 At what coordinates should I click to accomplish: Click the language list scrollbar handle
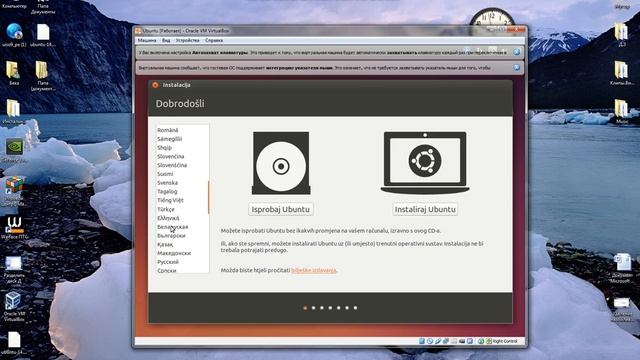pyautogui.click(x=209, y=198)
